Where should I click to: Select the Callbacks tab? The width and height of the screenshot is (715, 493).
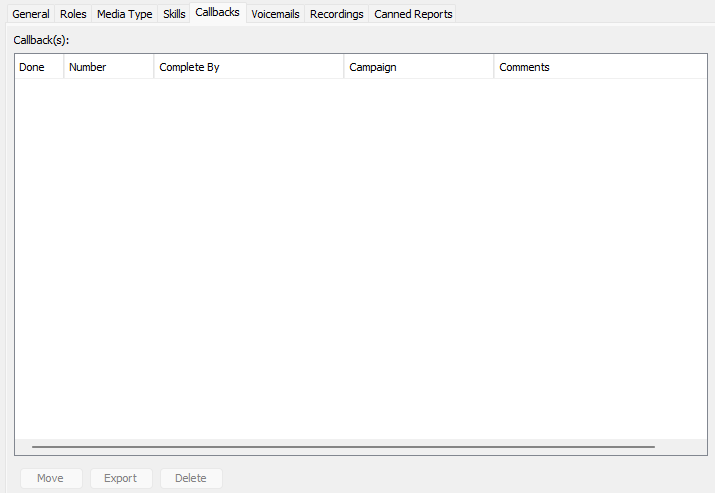click(x=218, y=13)
